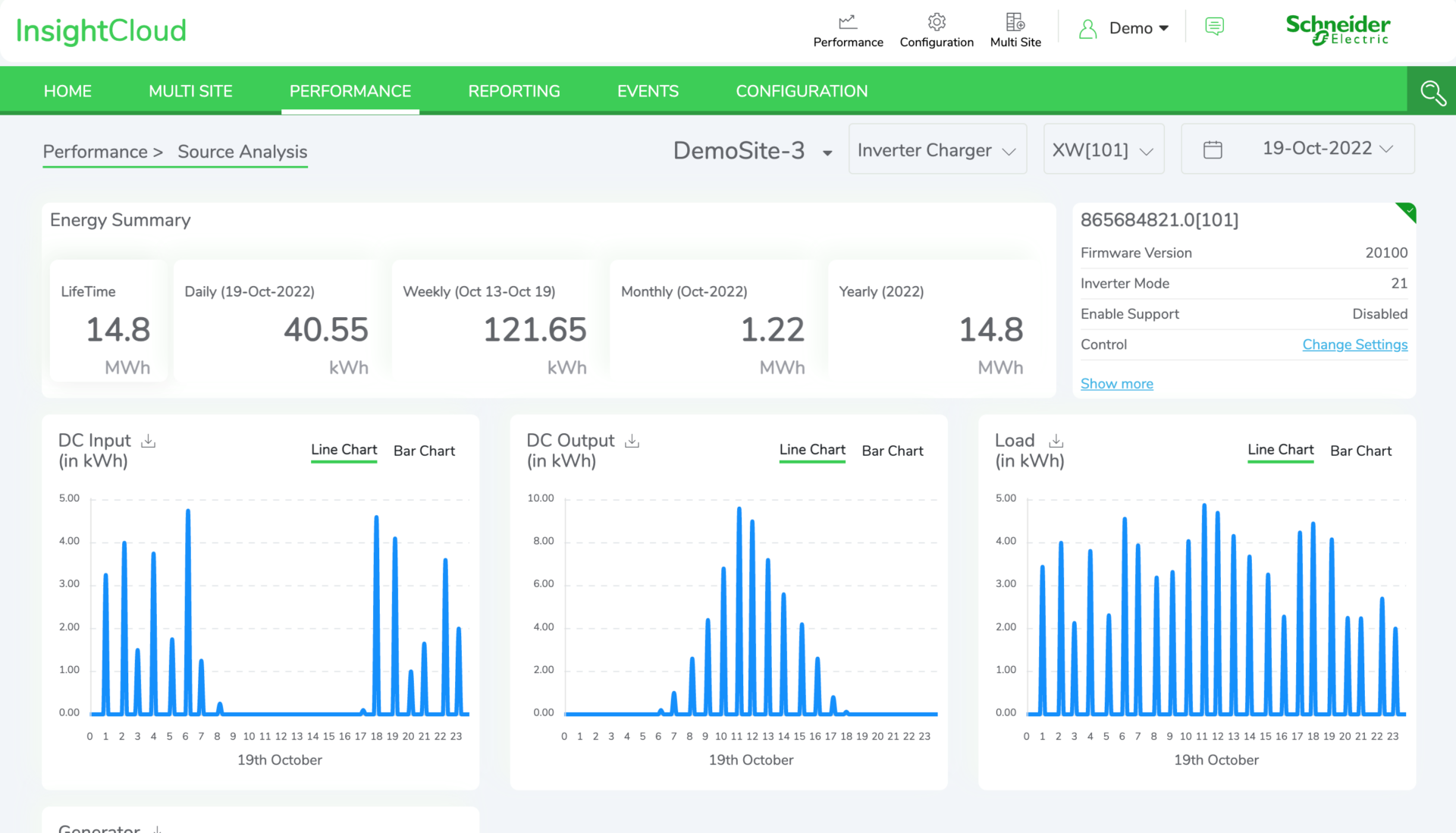Download the Load chart data
The image size is (1456, 833).
point(1056,441)
